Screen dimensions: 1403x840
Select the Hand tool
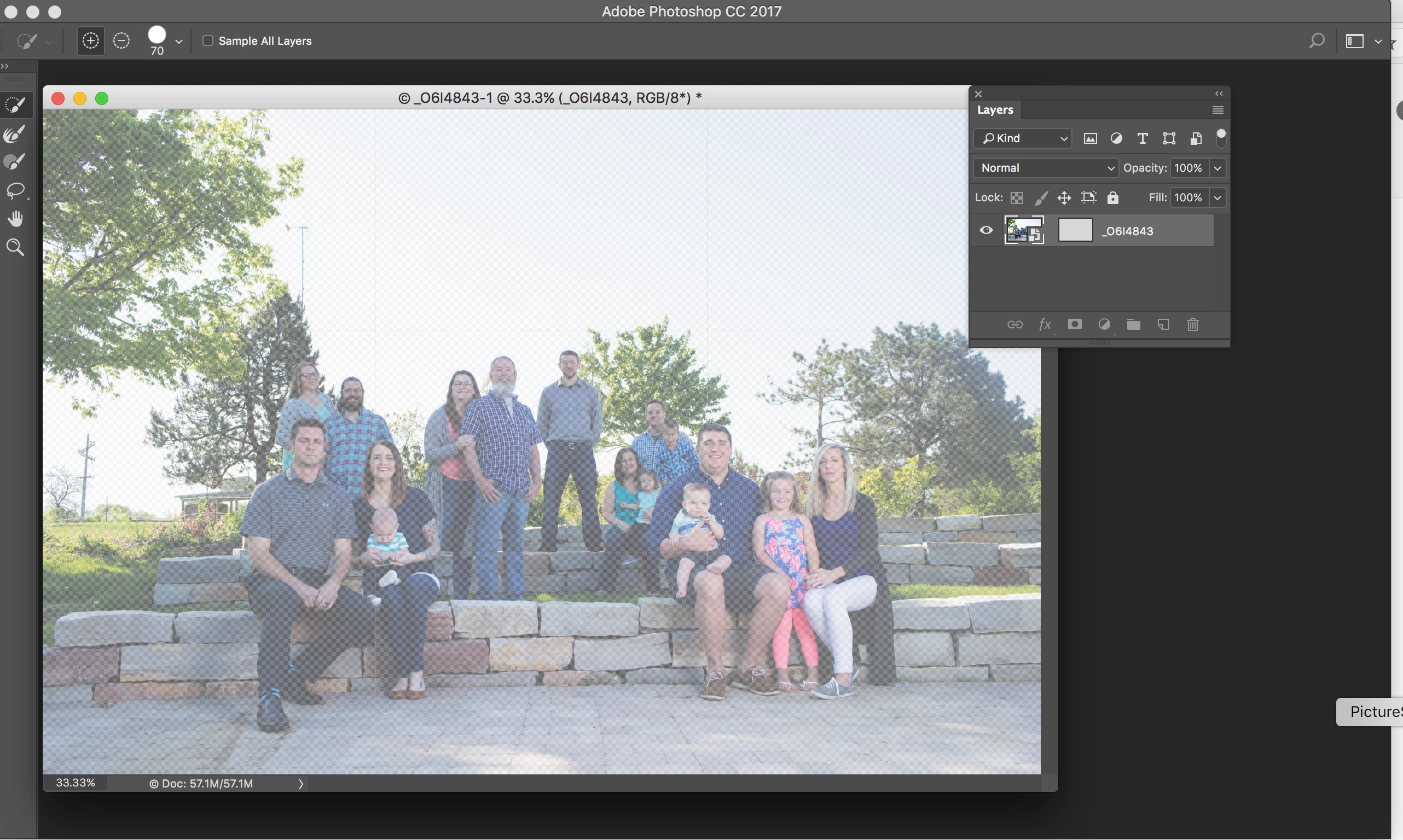tap(15, 219)
